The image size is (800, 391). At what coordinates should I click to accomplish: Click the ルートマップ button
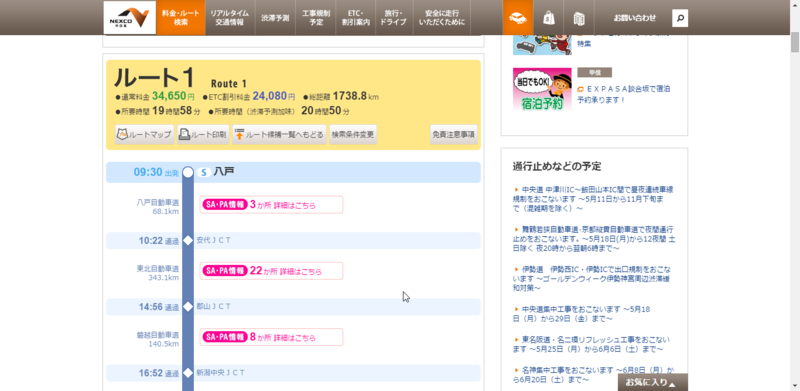pos(144,135)
